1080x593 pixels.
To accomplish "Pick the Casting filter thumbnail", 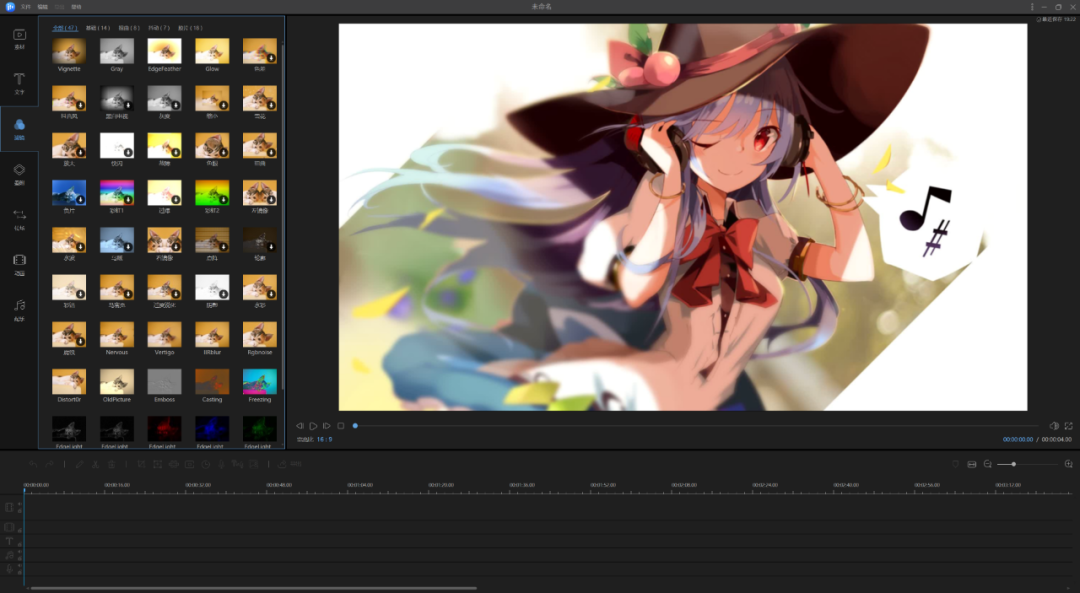I will coord(212,382).
